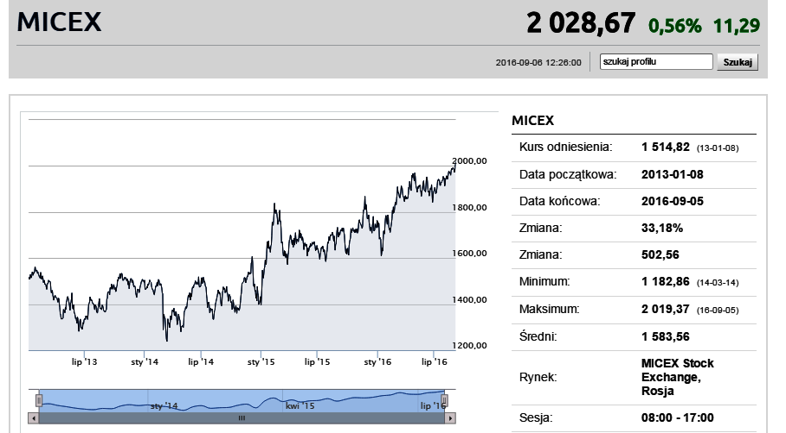Image resolution: width=786 pixels, height=433 pixels.
Task: Click the right scroll arrow under chart
Action: pos(450,418)
